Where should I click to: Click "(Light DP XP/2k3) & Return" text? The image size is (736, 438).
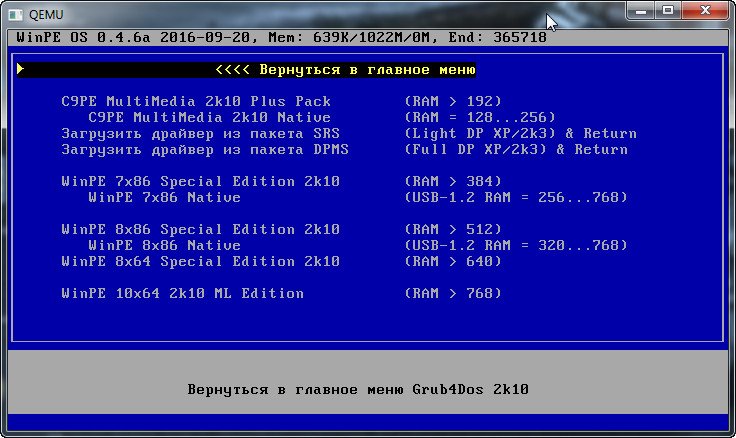(521, 134)
